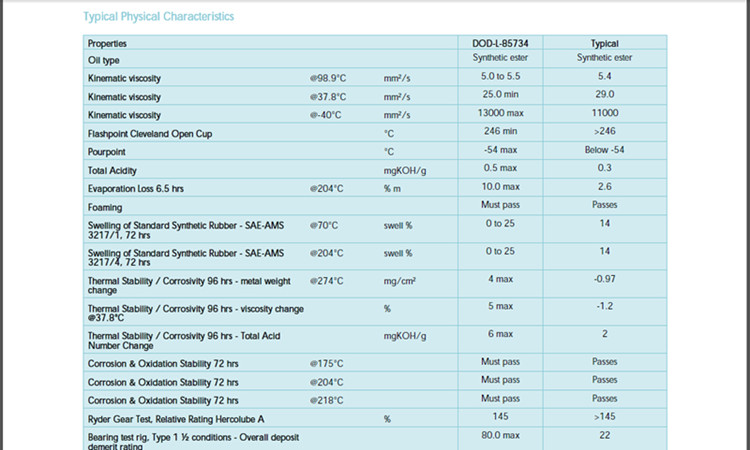The height and width of the screenshot is (450, 750).
Task: Click the 'DOD-L-85734' column header
Action: pyautogui.click(x=500, y=44)
